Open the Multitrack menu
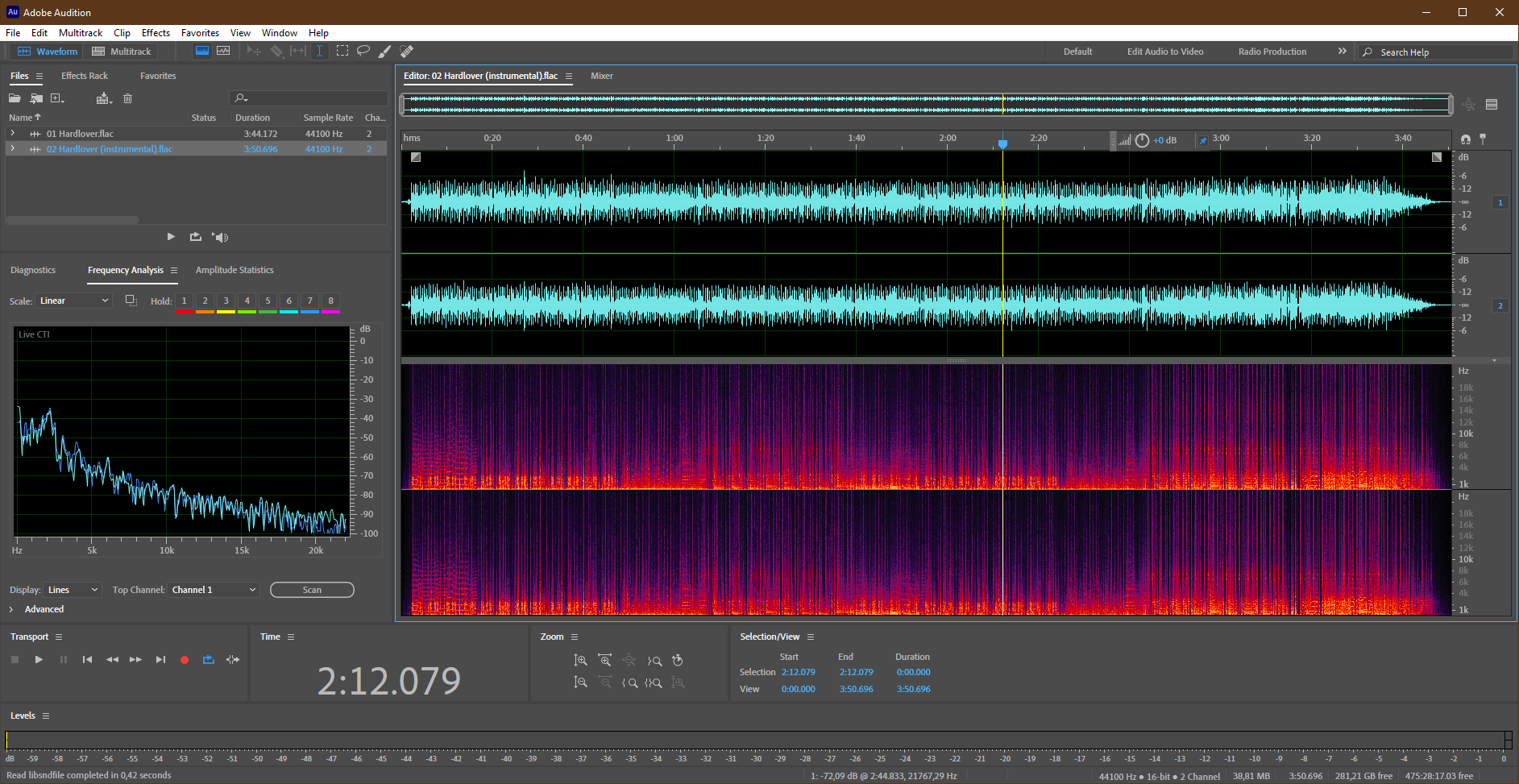 point(81,33)
